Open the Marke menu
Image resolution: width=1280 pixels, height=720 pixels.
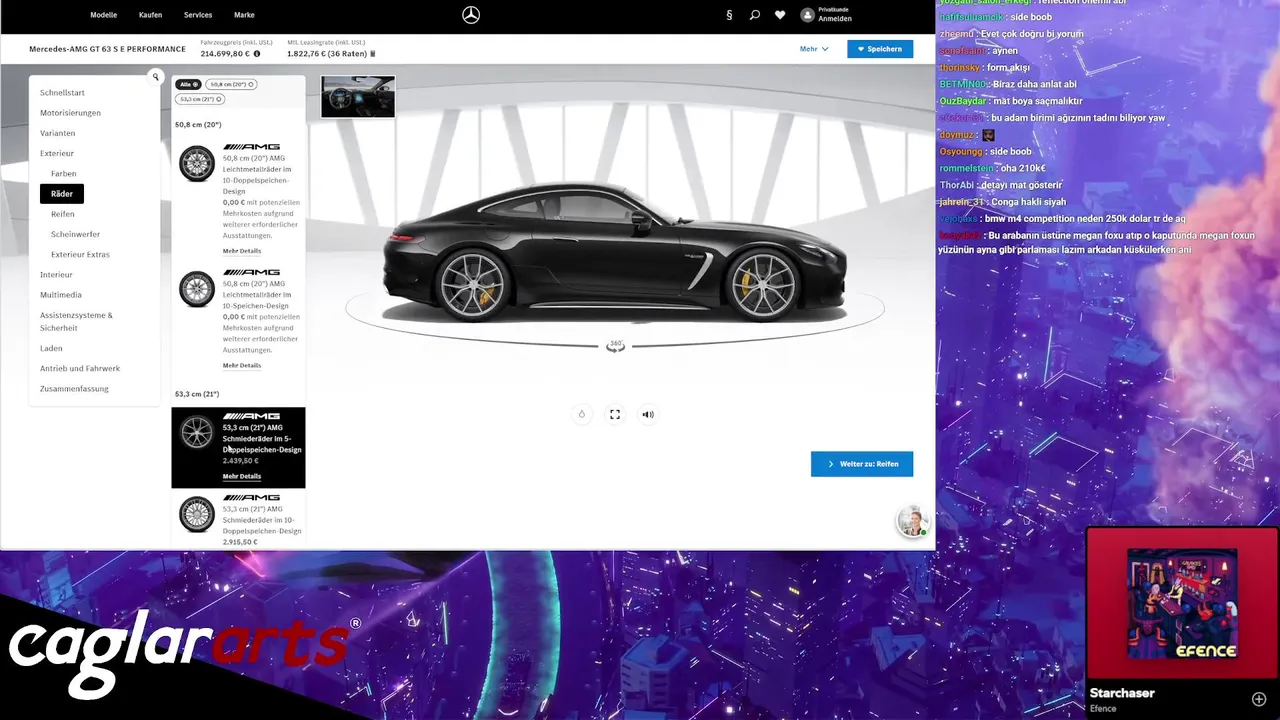tap(244, 15)
